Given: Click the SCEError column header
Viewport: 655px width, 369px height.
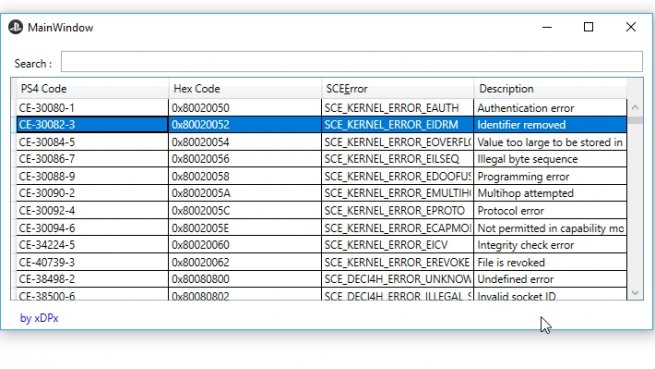Looking at the screenshot, I should (397, 89).
